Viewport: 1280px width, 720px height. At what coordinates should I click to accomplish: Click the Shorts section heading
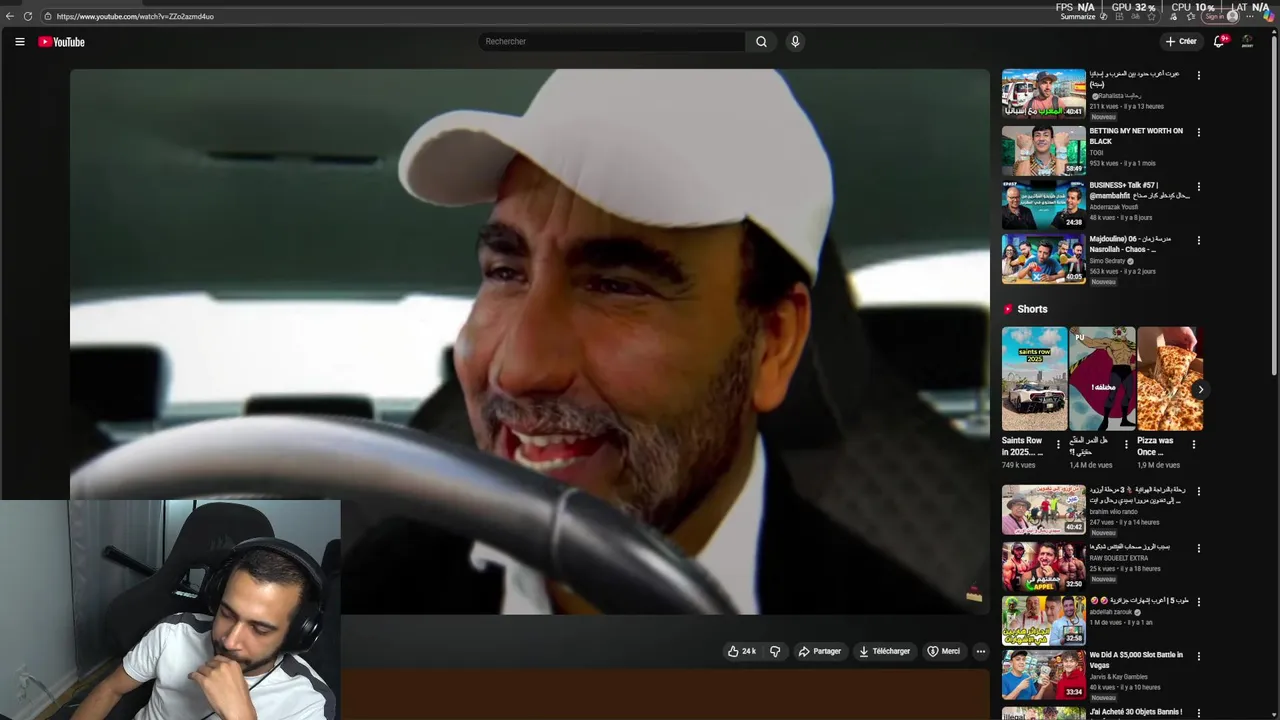click(1032, 309)
